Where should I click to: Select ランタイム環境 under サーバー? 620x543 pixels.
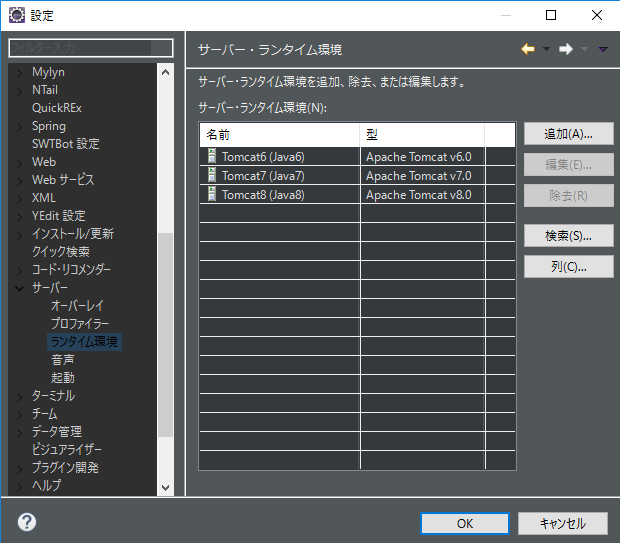[x=84, y=342]
